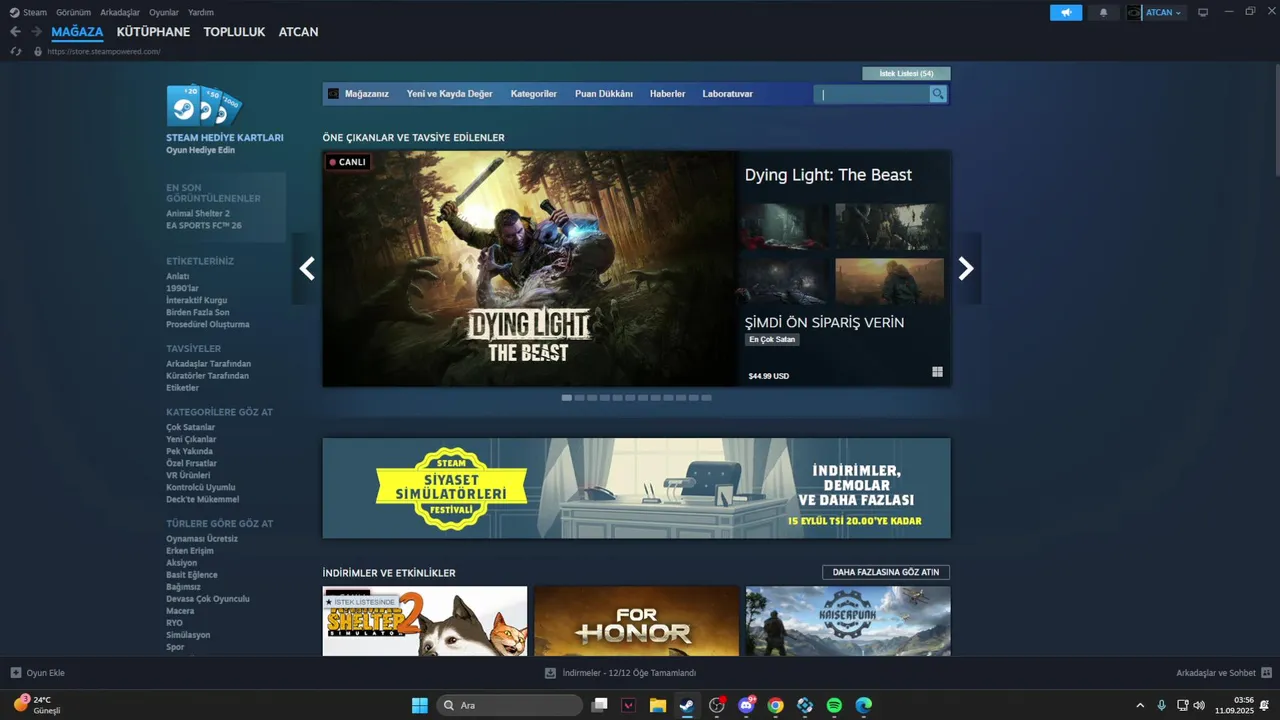Go back with the left arrow
This screenshot has width=1280, height=720.
[15, 32]
